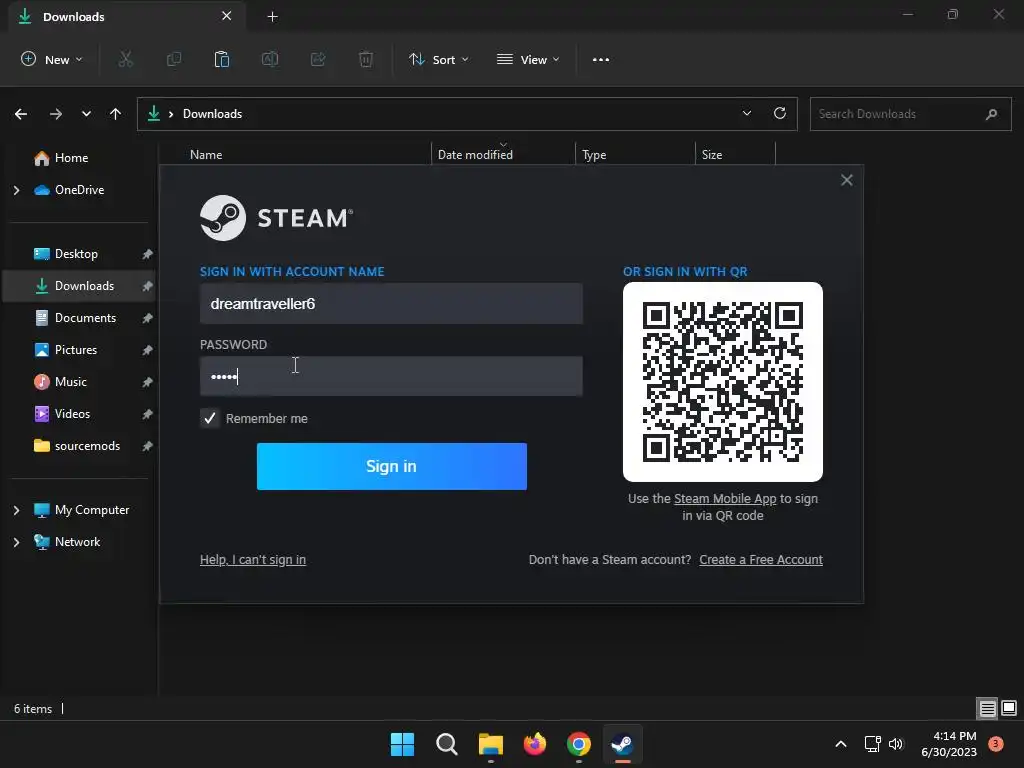Click the Cut scissors icon in toolbar

coord(125,59)
